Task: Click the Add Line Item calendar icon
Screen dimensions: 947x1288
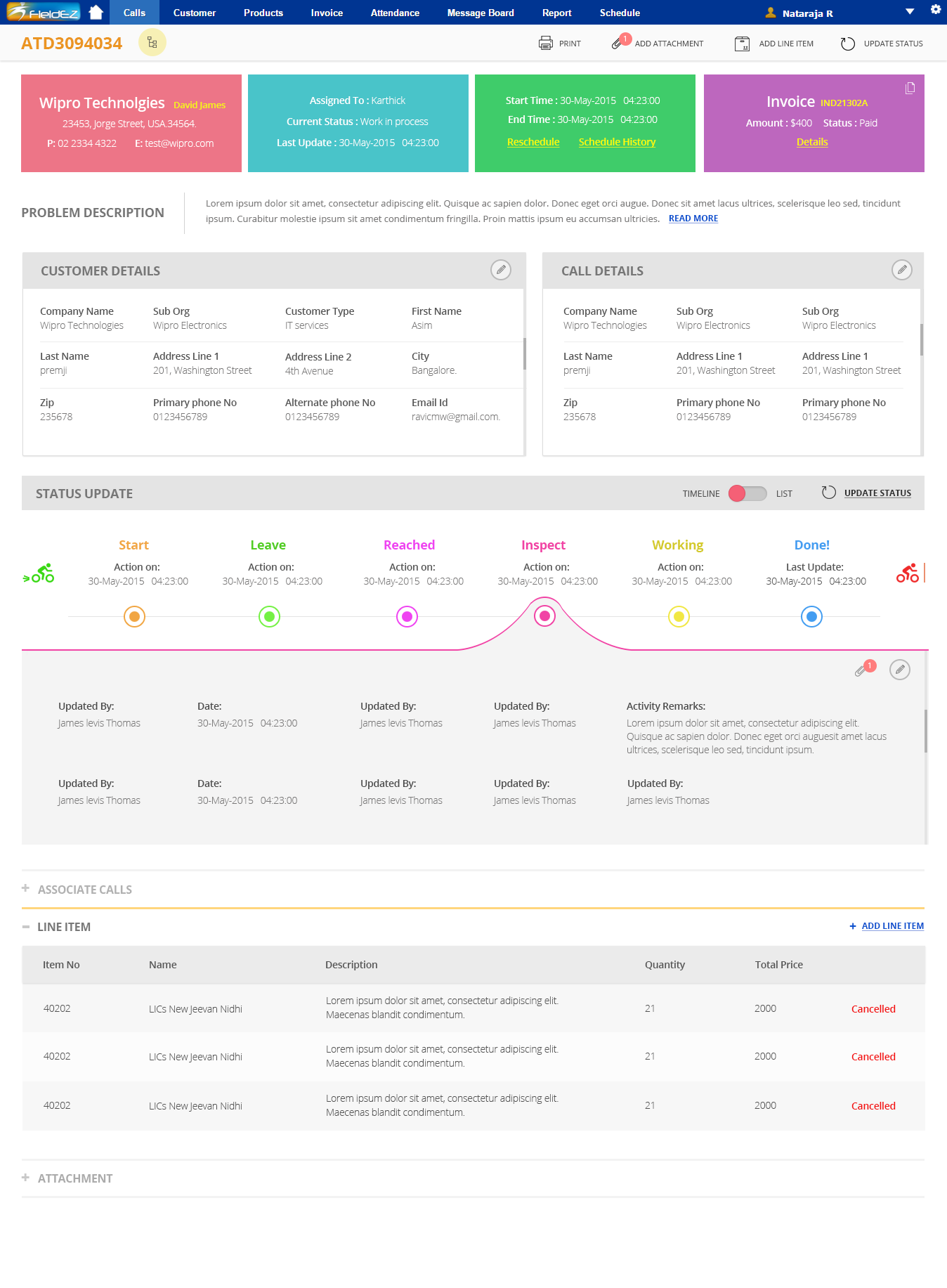Action: click(x=742, y=44)
